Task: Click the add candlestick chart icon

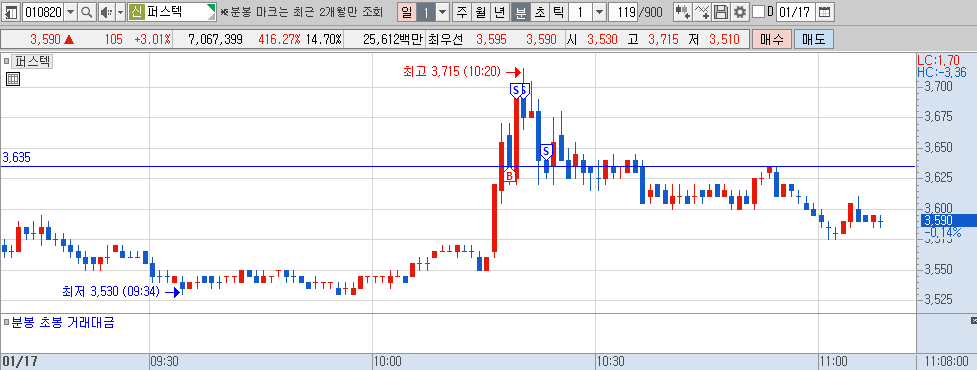Action: click(x=684, y=12)
